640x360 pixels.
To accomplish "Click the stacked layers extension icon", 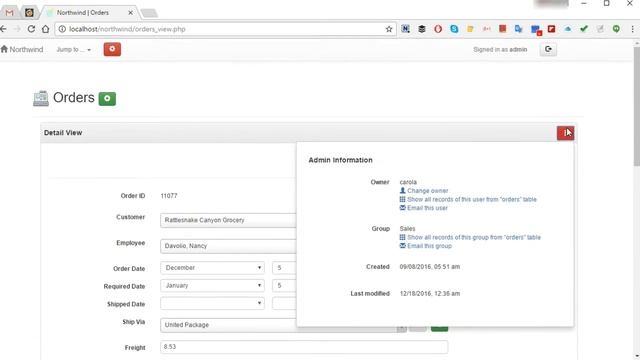I will 422,29.
